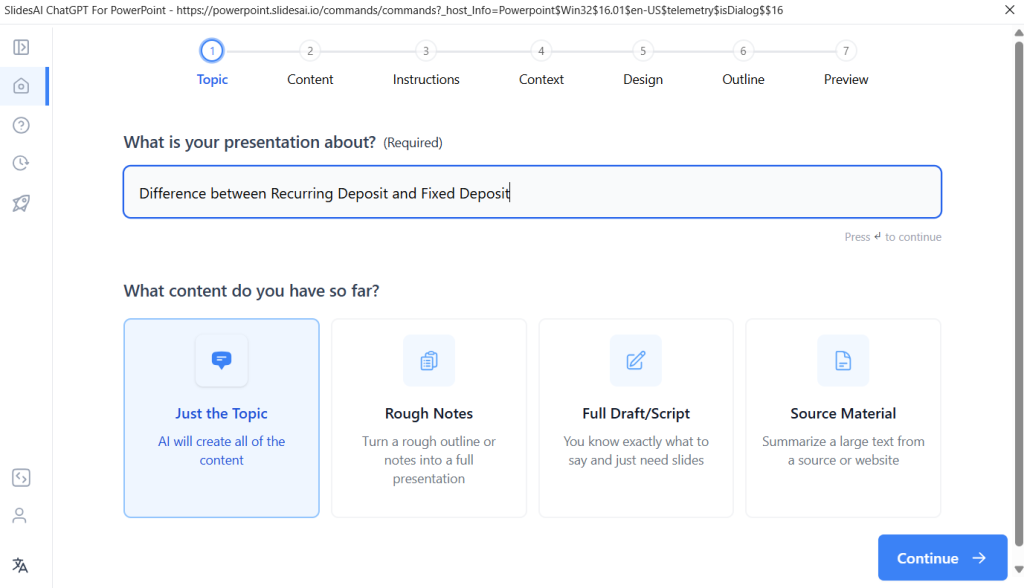Image resolution: width=1024 pixels, height=588 pixels.
Task: Select the Full Draft/Script card
Action: (x=636, y=418)
